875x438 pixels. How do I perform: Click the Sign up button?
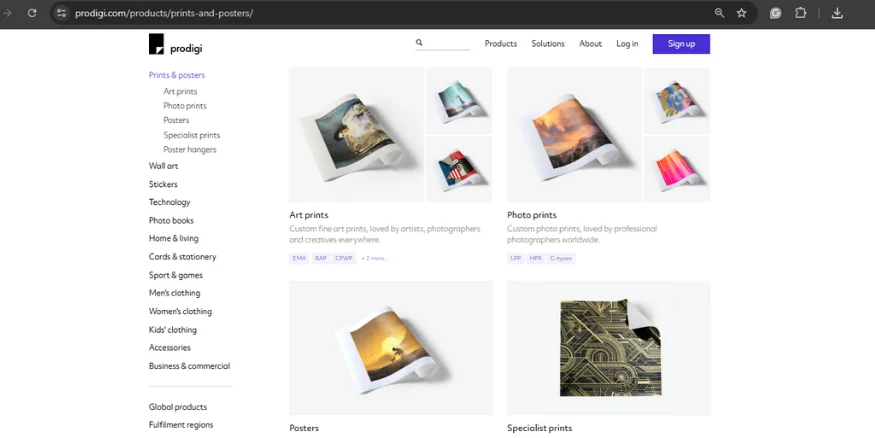(681, 44)
